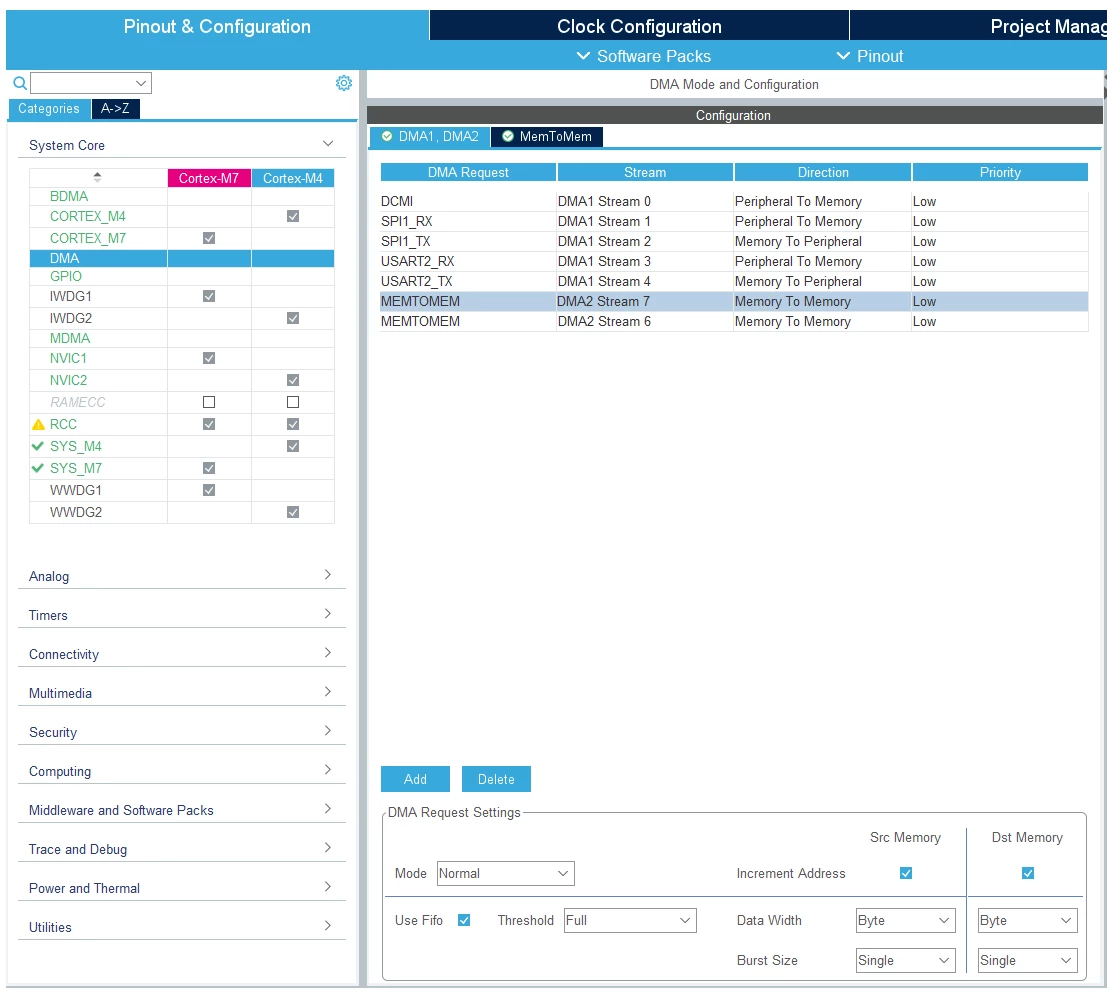Click the Delete button
The image size is (1107, 993).
click(x=496, y=779)
